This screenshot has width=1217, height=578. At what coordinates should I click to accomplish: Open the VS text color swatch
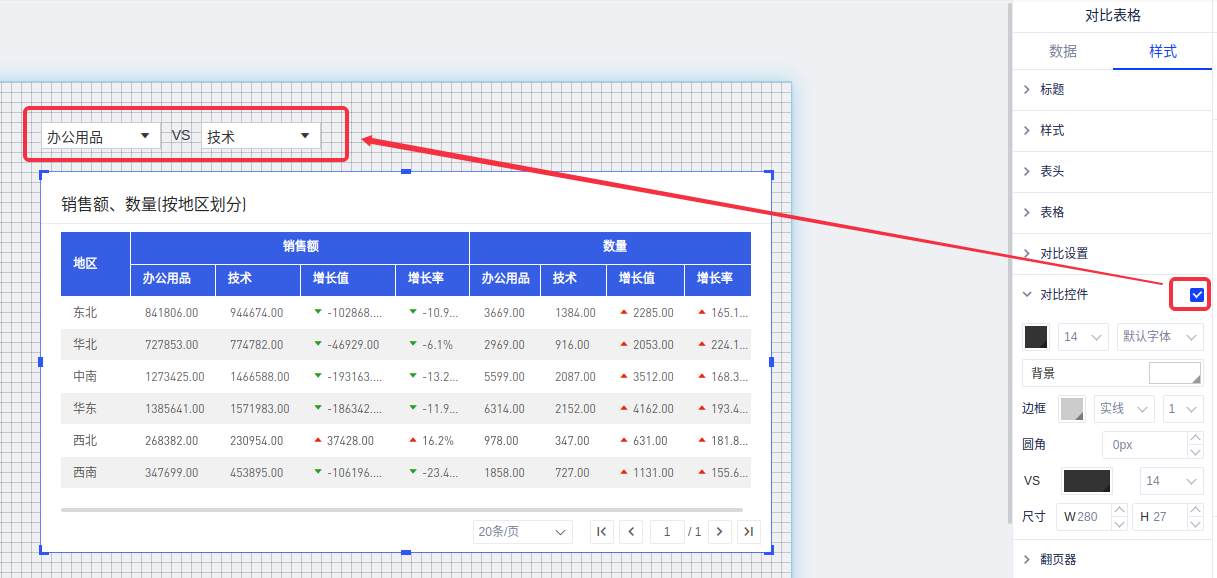coord(1087,481)
